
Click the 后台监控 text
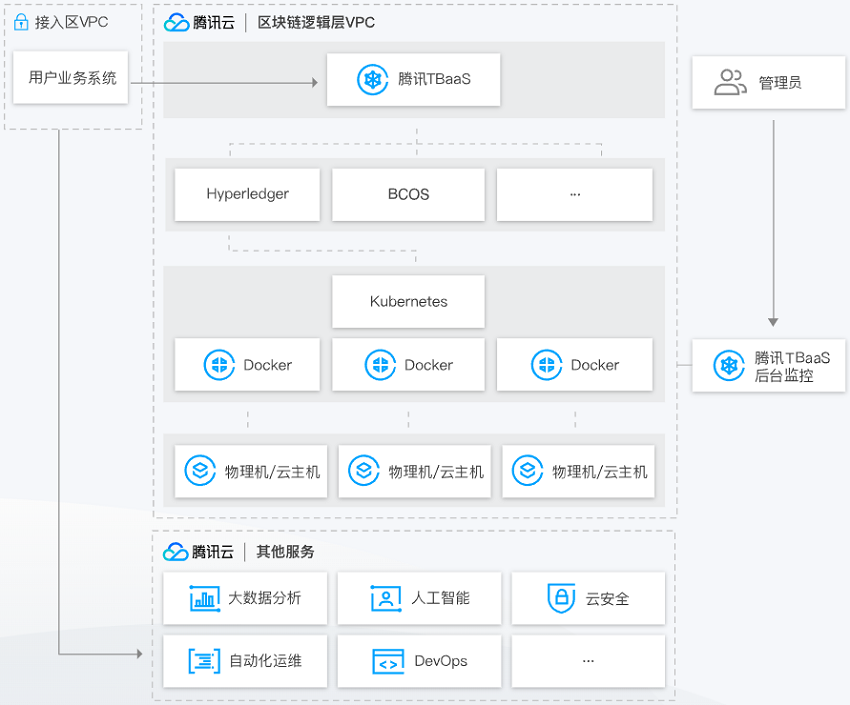pyautogui.click(x=784, y=375)
